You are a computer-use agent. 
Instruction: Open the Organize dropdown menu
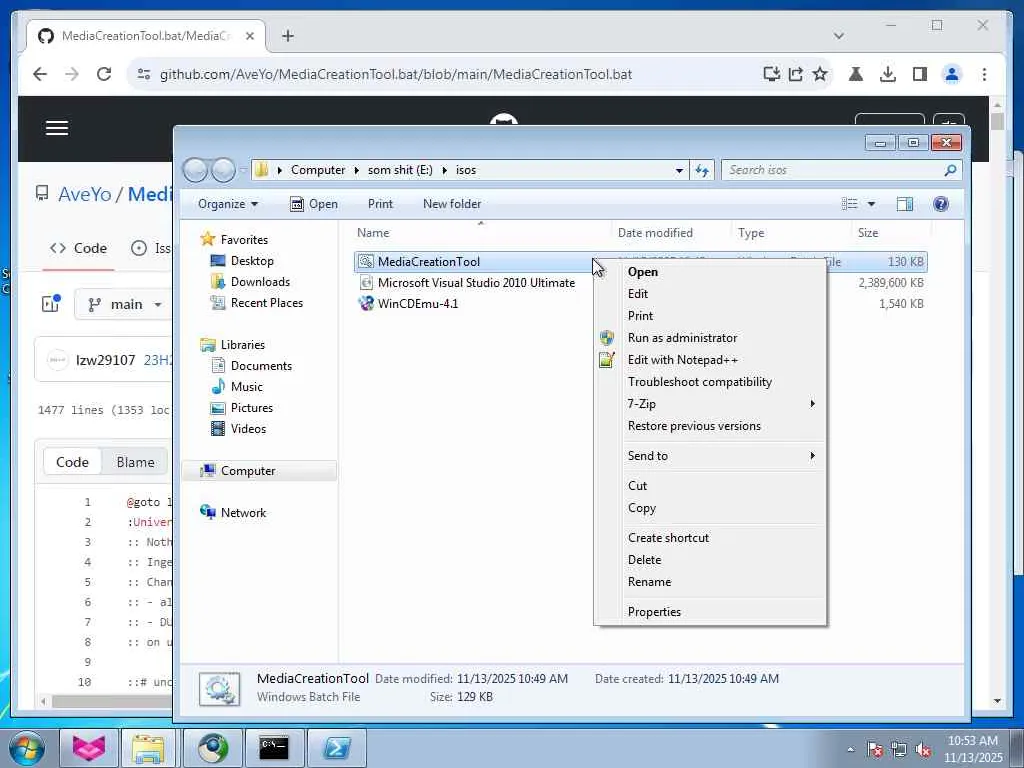[x=227, y=204]
